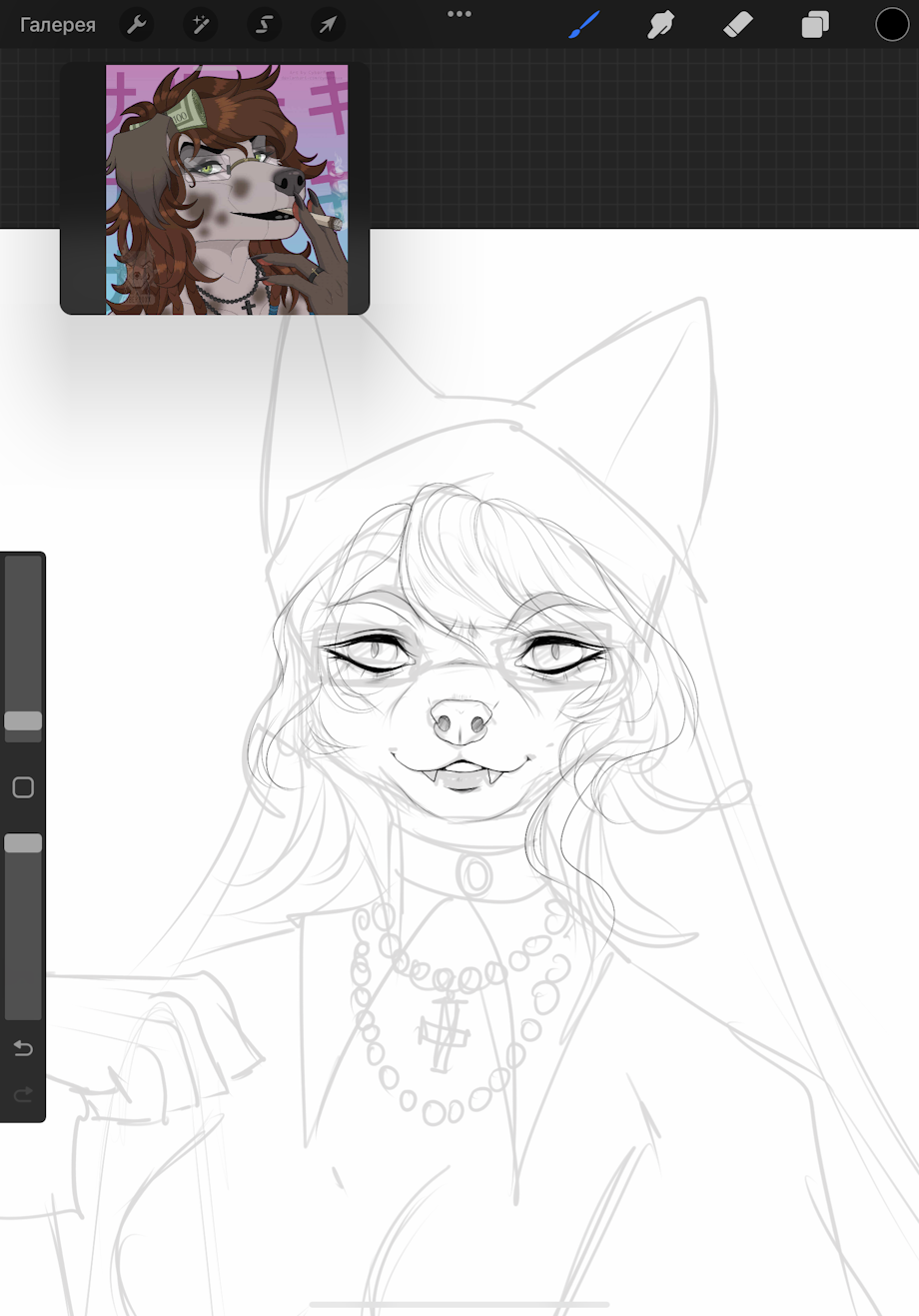This screenshot has height=1316, width=919.
Task: Select the Brush tool
Action: (584, 24)
